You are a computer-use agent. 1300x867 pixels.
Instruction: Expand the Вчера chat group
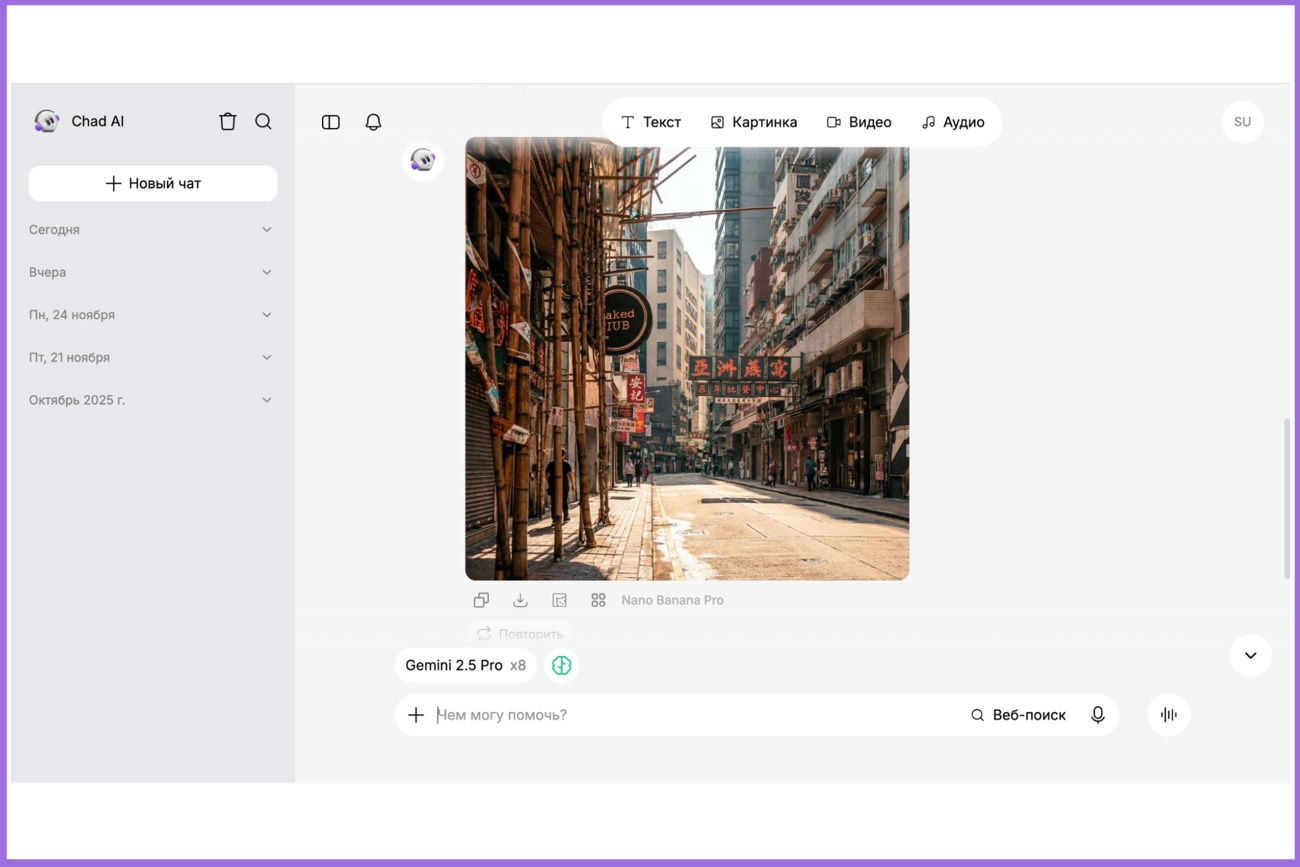click(x=152, y=272)
